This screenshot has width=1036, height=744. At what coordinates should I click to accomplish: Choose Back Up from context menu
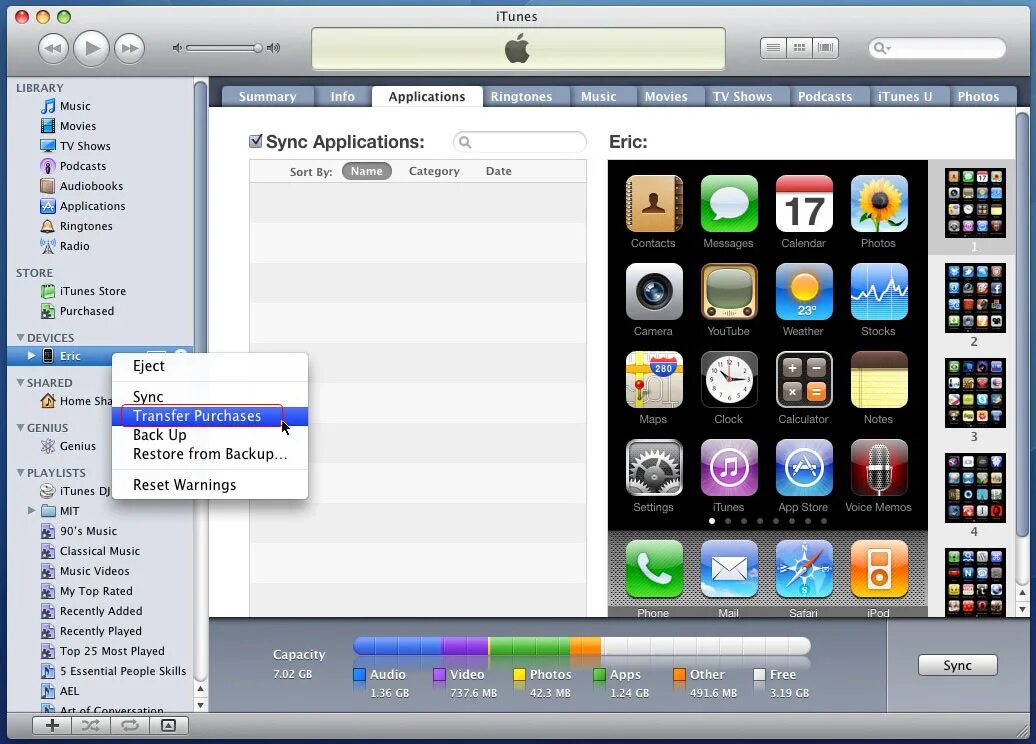tap(209, 435)
